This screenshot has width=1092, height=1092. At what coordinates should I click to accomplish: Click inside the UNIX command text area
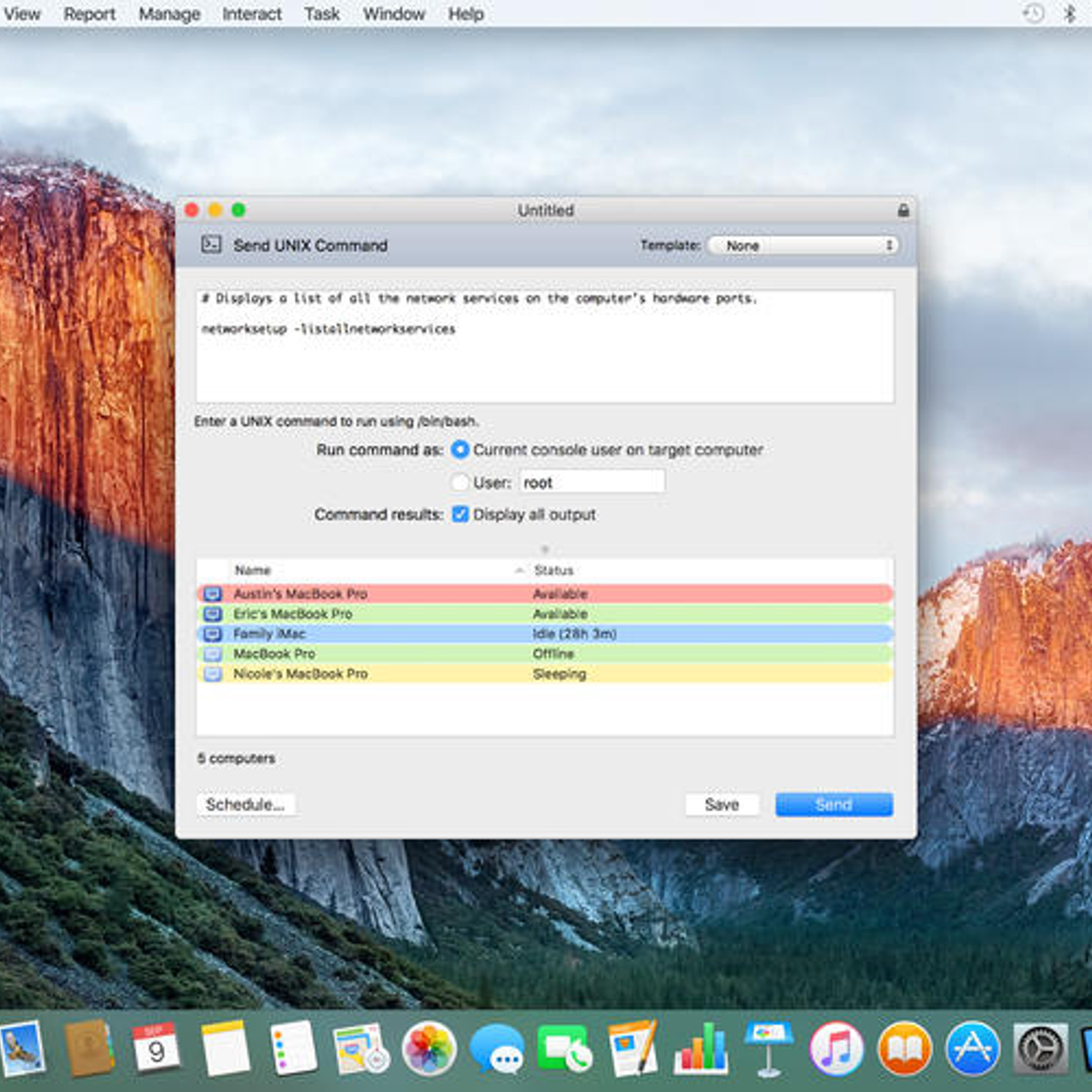(544, 346)
